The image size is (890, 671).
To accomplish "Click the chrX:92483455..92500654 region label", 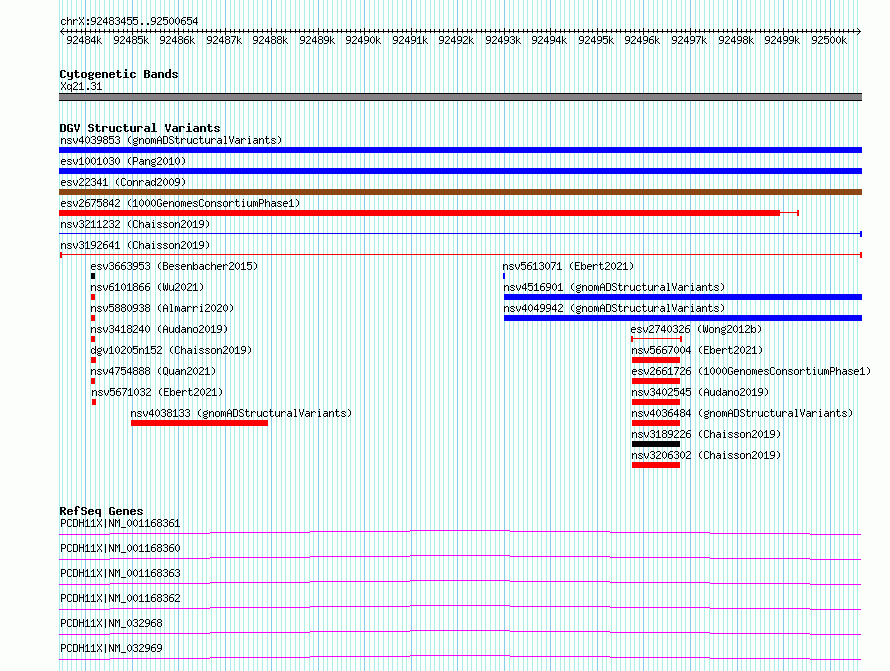I will (129, 22).
